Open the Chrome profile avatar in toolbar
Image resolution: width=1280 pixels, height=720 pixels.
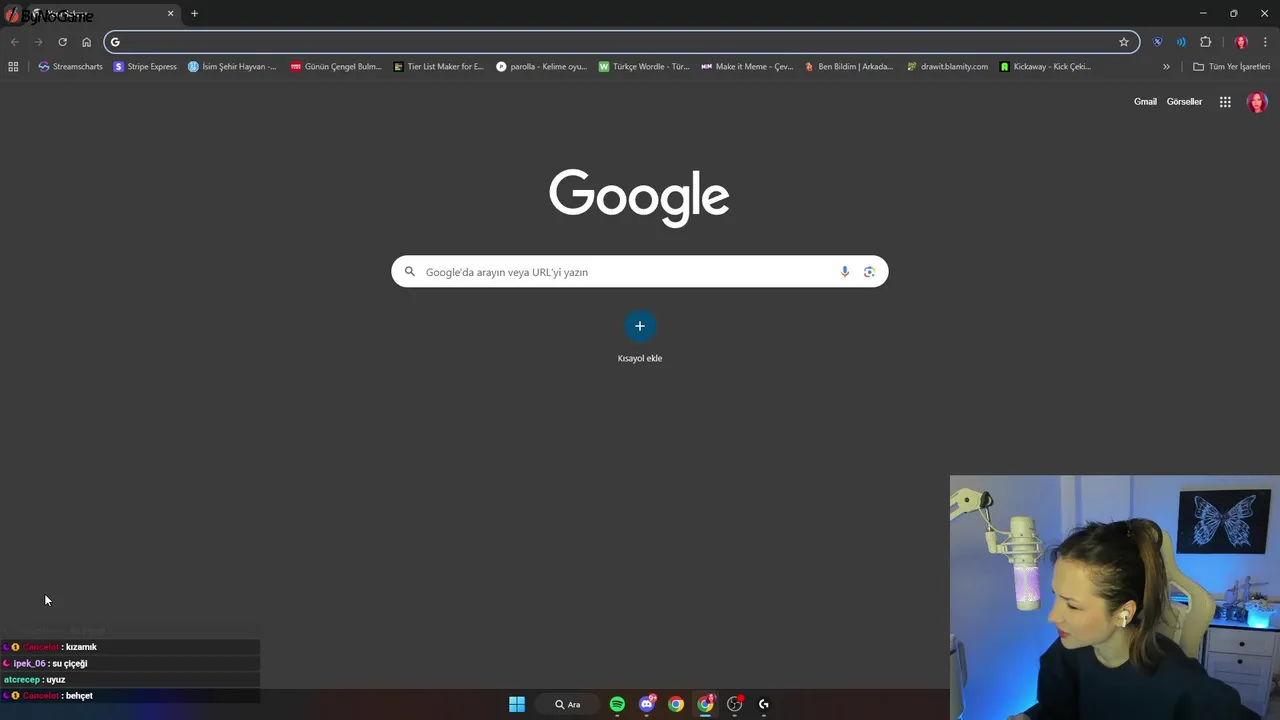click(x=1241, y=42)
